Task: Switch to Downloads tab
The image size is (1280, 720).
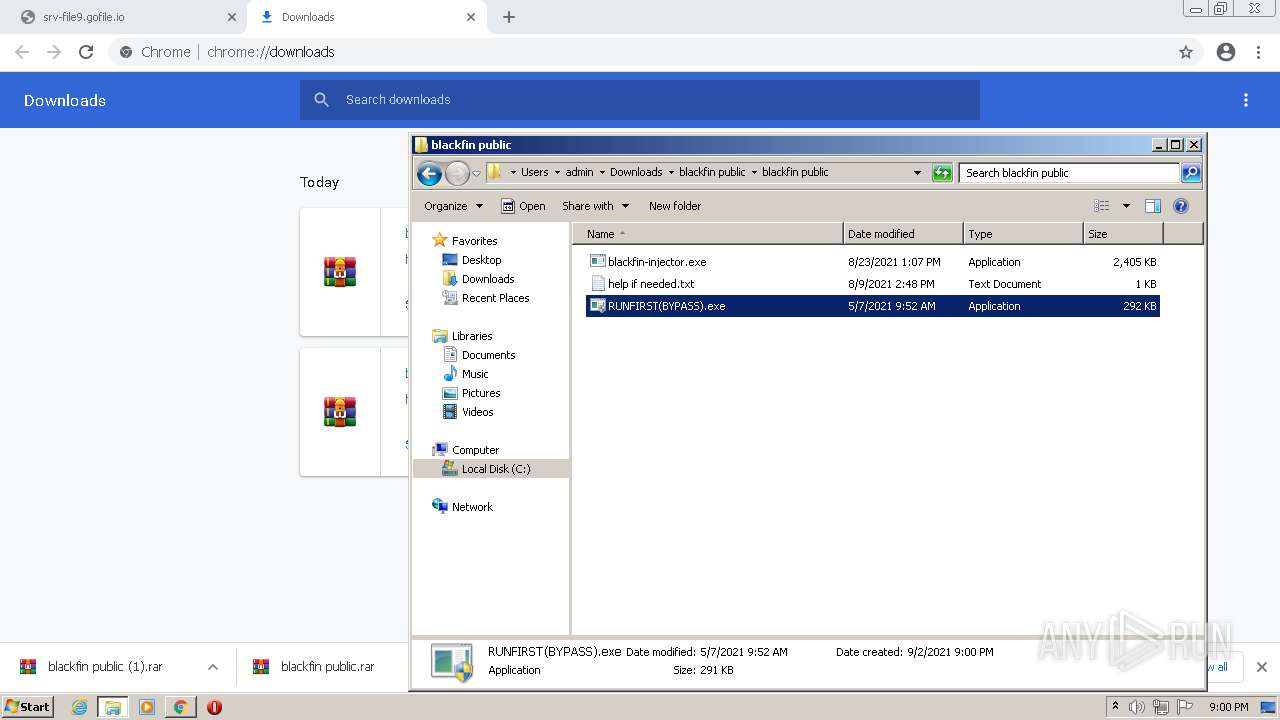Action: [x=366, y=17]
